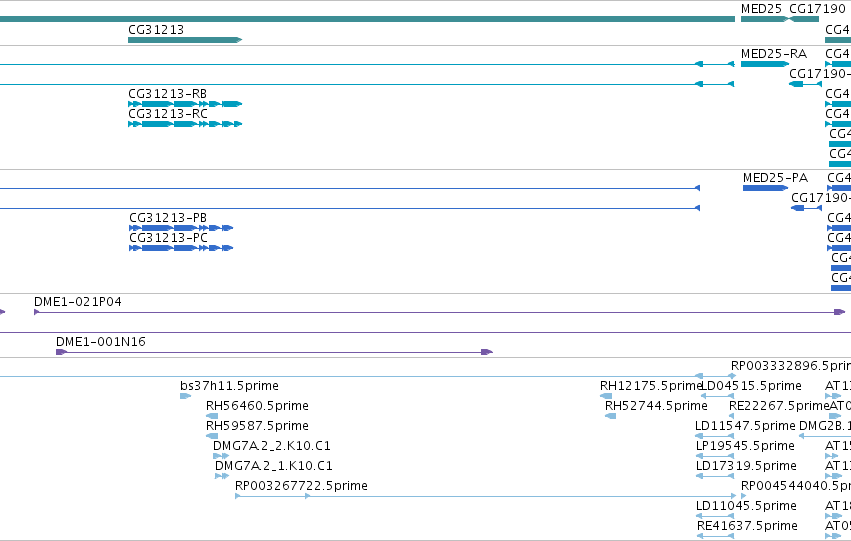
Task: Click the LD11547.5prime label
Action: pyautogui.click(x=745, y=426)
